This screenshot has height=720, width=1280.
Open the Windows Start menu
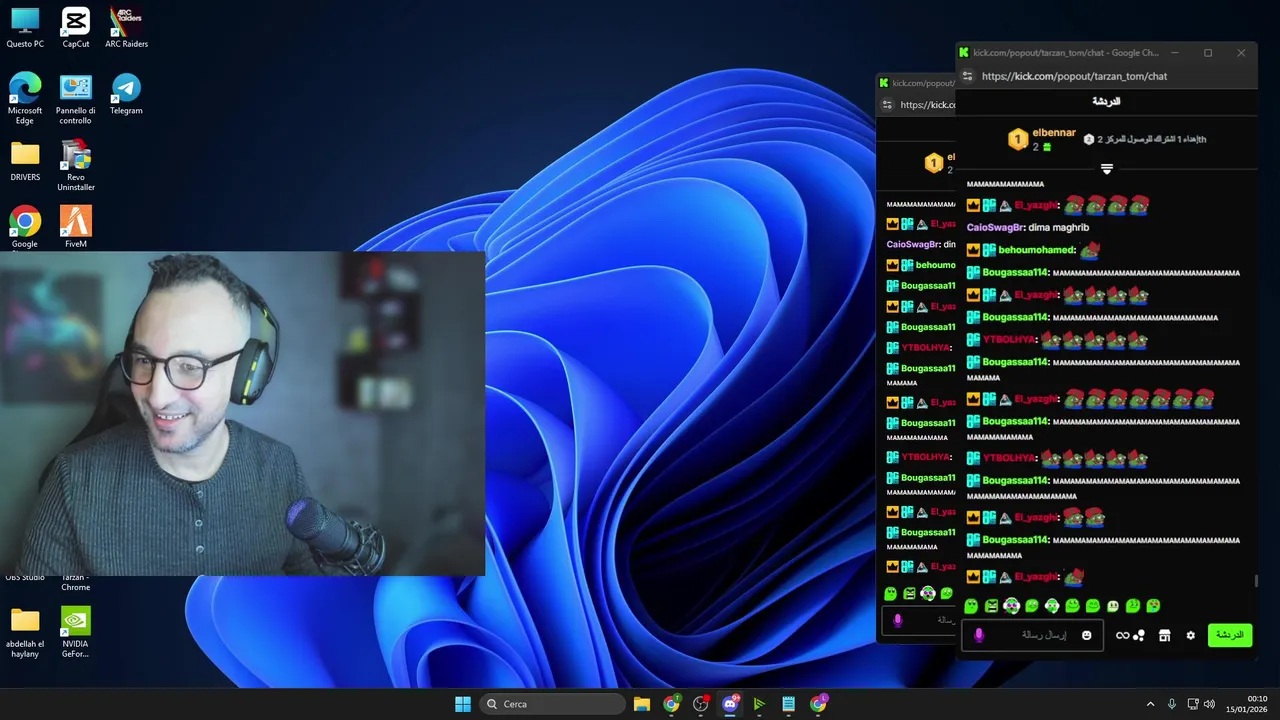click(x=463, y=704)
